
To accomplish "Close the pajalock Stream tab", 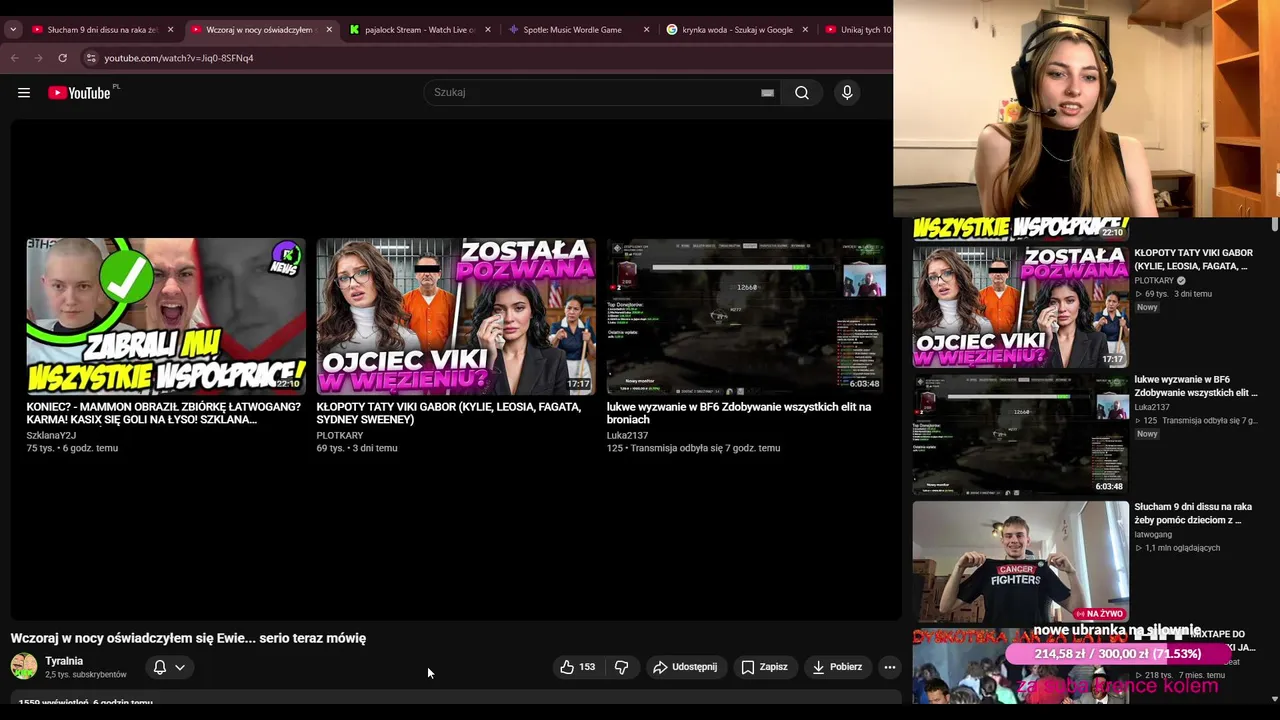I will click(x=488, y=30).
